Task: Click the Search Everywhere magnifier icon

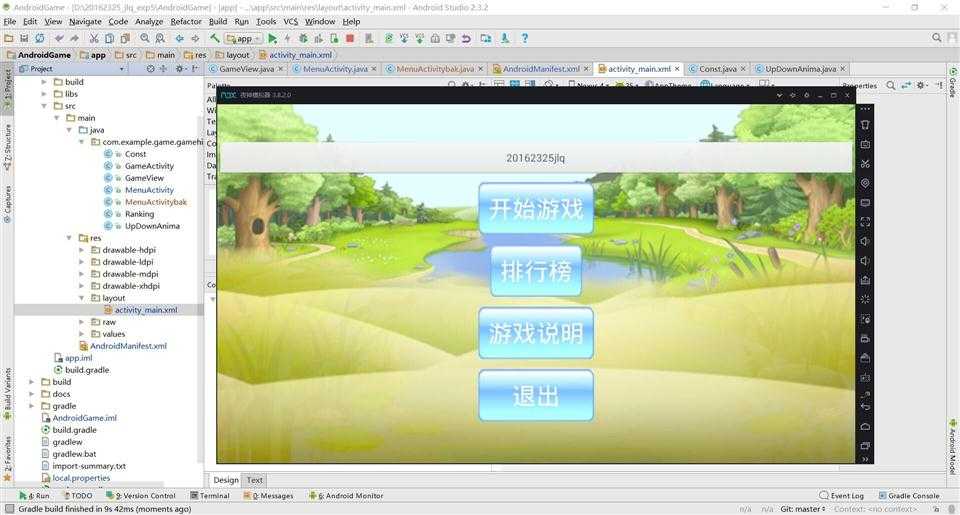Action: 937,38
